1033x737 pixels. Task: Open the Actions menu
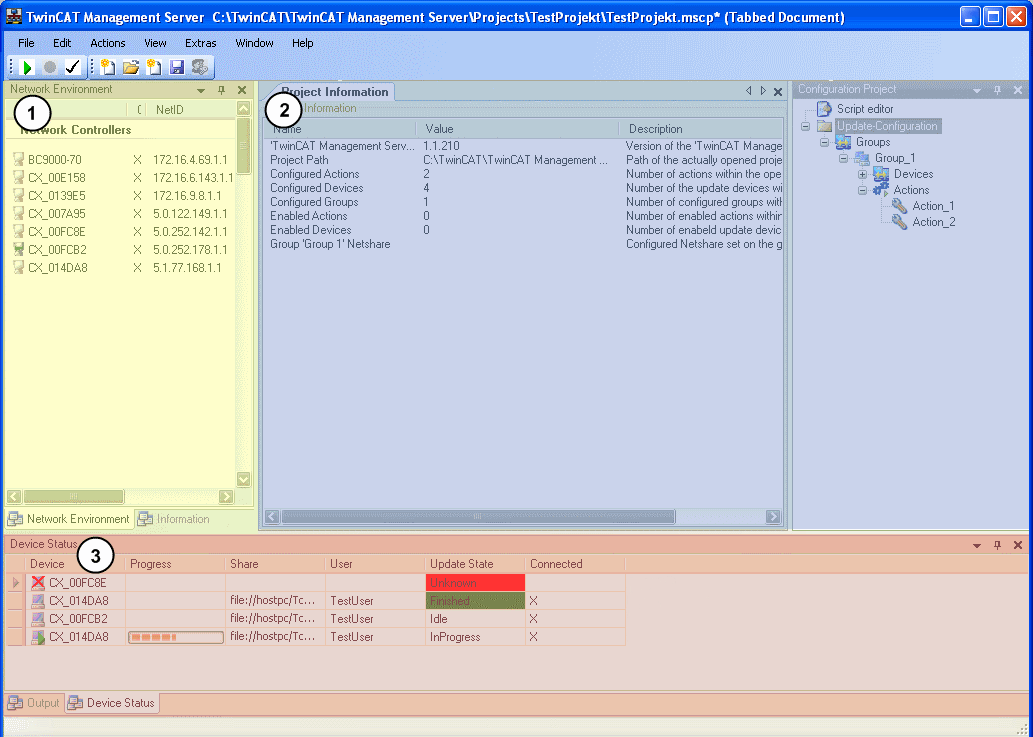pos(107,43)
